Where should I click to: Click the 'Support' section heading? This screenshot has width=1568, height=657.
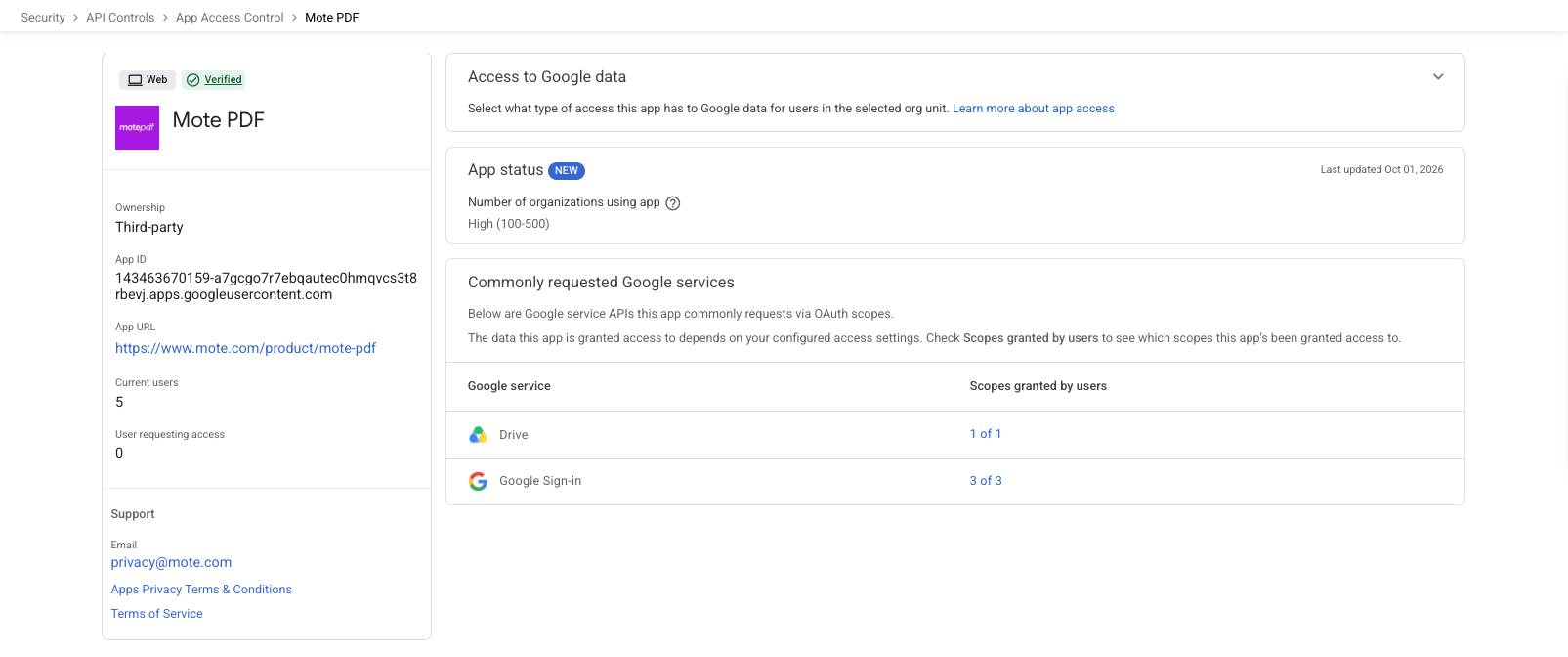tap(133, 514)
